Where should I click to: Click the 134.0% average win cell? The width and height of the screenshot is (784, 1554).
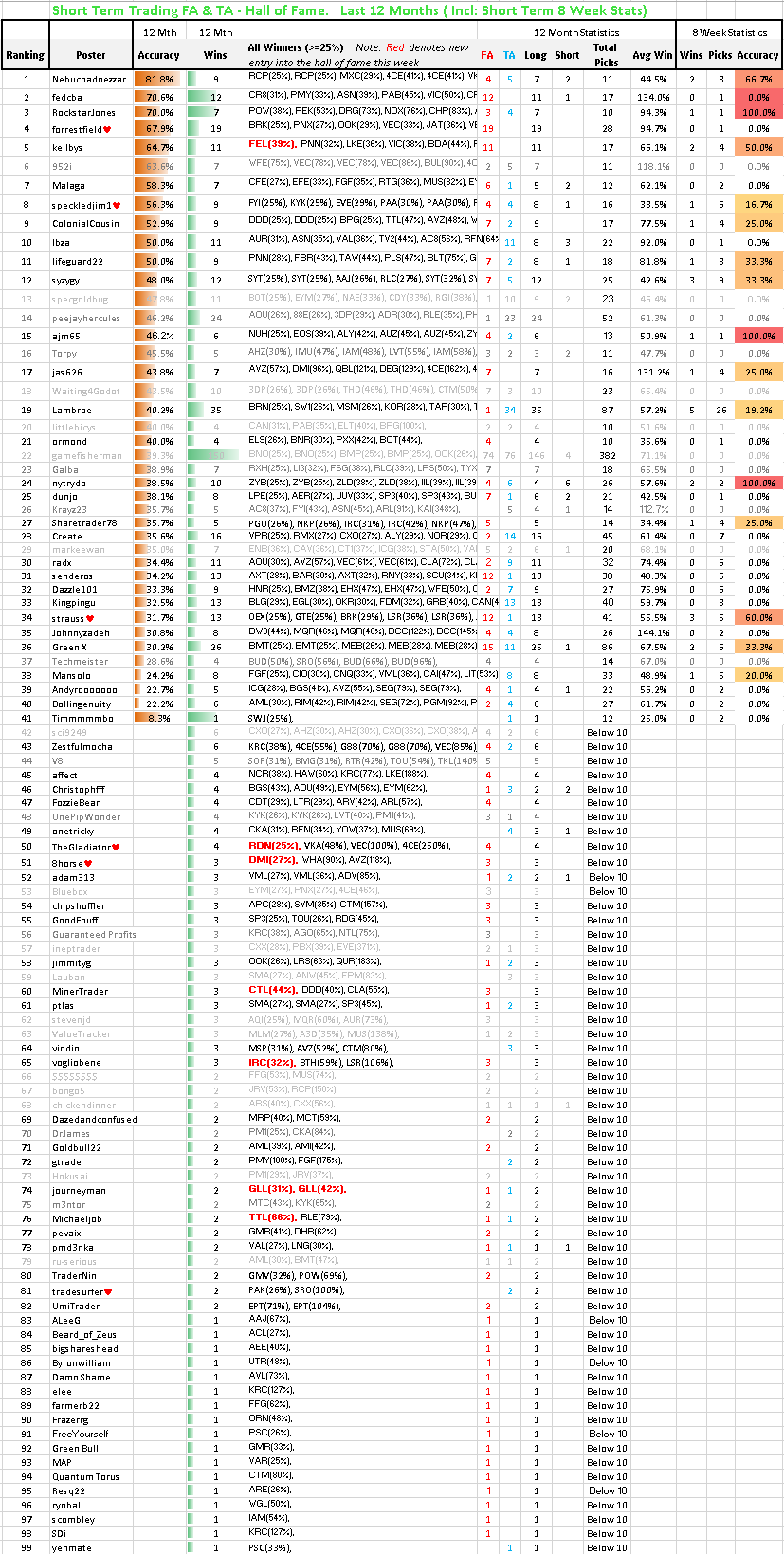click(653, 97)
